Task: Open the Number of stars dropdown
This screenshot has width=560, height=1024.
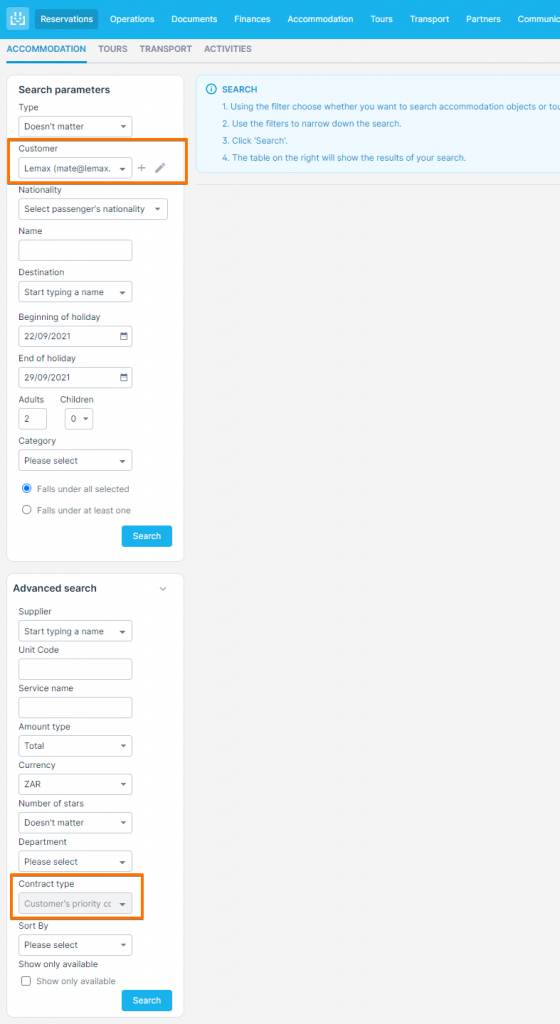Action: pyautogui.click(x=75, y=823)
